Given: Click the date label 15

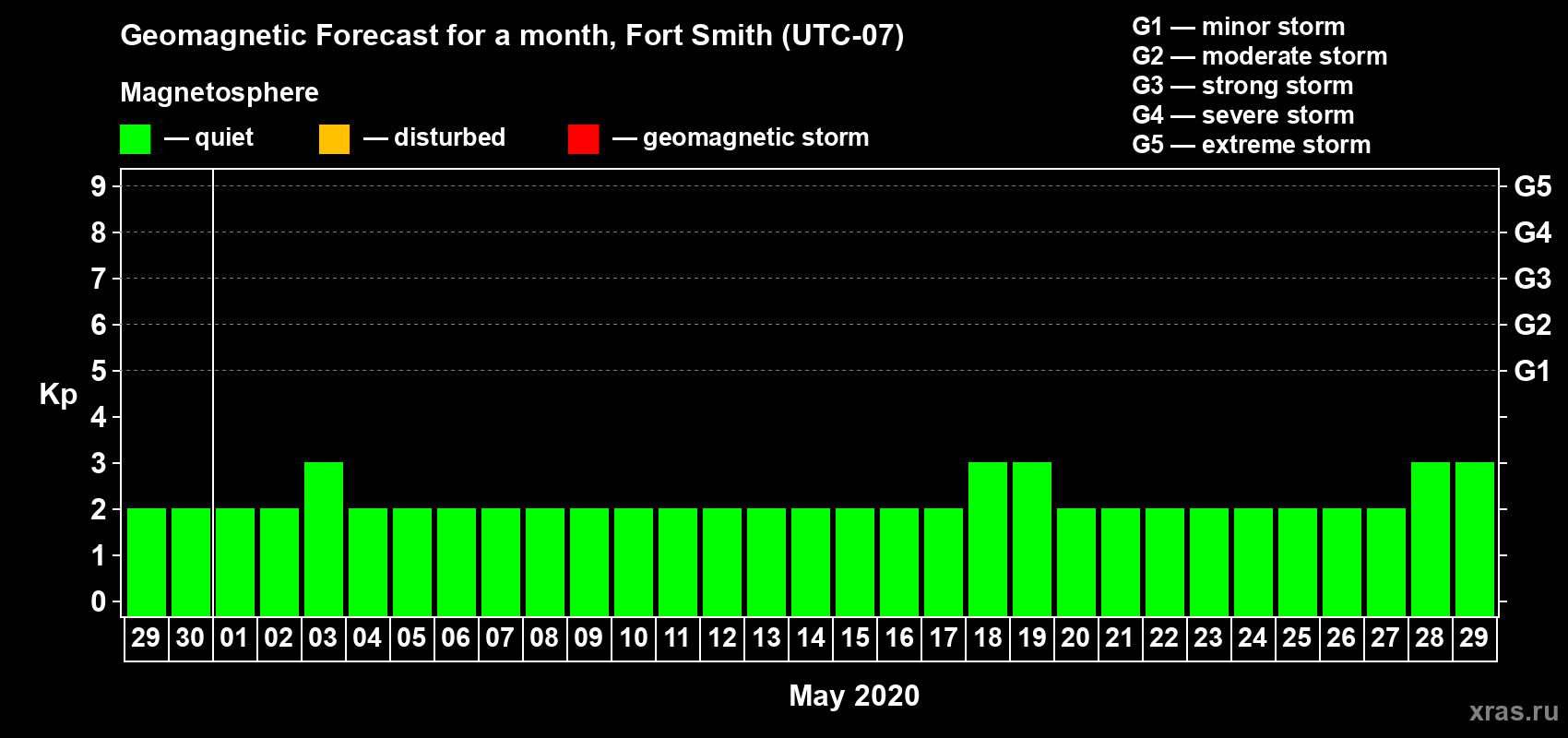Looking at the screenshot, I should pos(855,637).
